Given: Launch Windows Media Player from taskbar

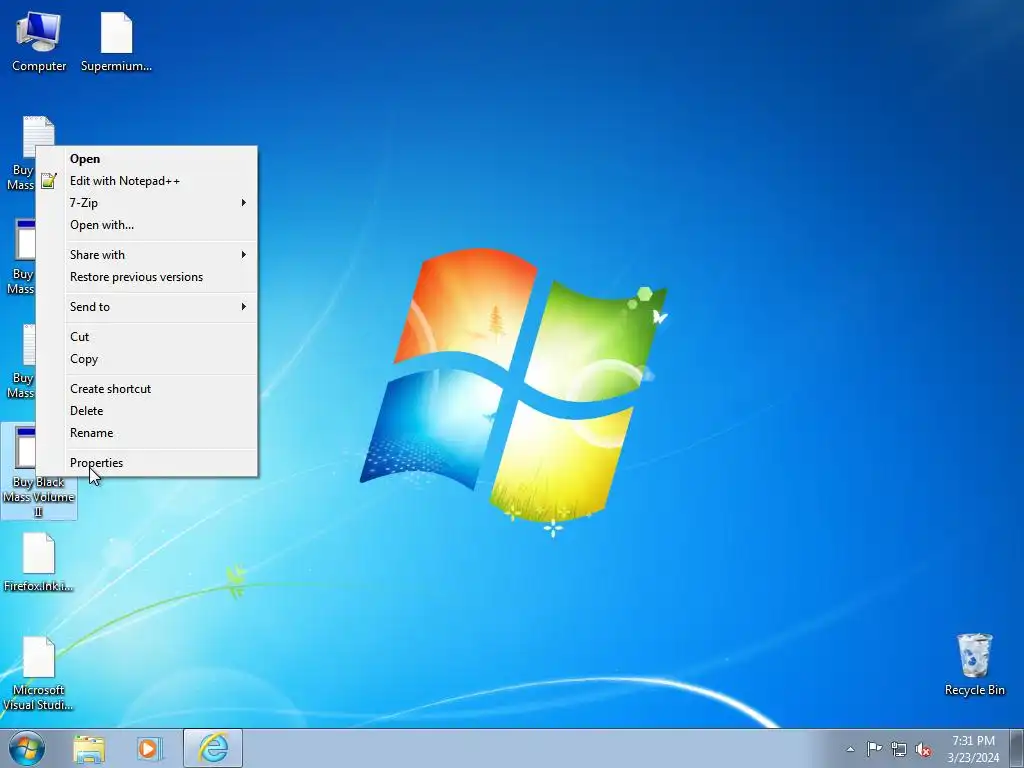Looking at the screenshot, I should point(150,748).
